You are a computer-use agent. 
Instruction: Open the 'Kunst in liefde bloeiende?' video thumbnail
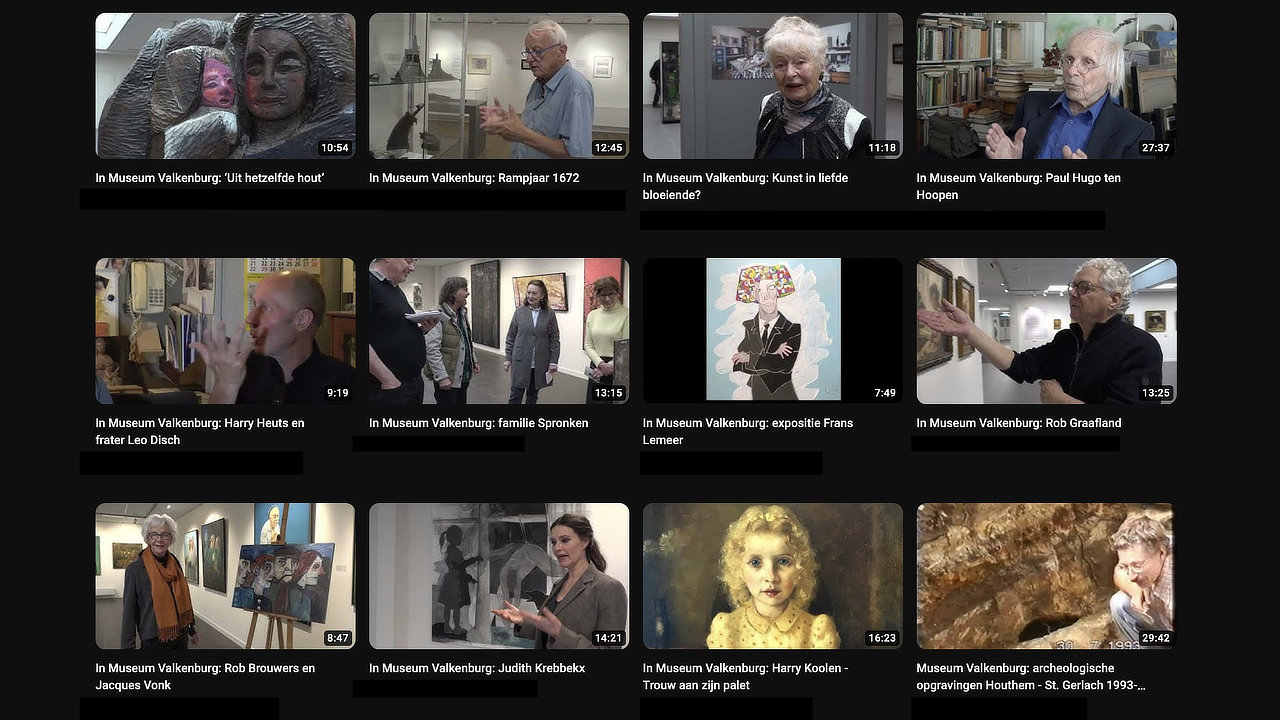pos(772,86)
